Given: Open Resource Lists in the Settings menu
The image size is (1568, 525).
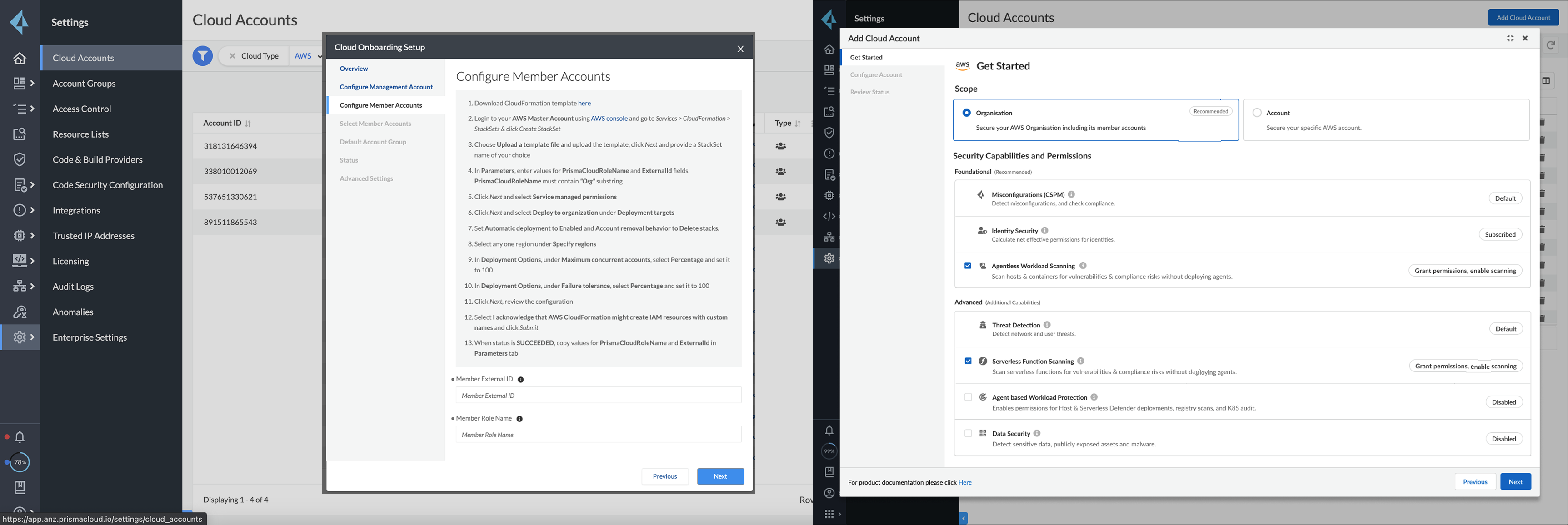Looking at the screenshot, I should (80, 134).
